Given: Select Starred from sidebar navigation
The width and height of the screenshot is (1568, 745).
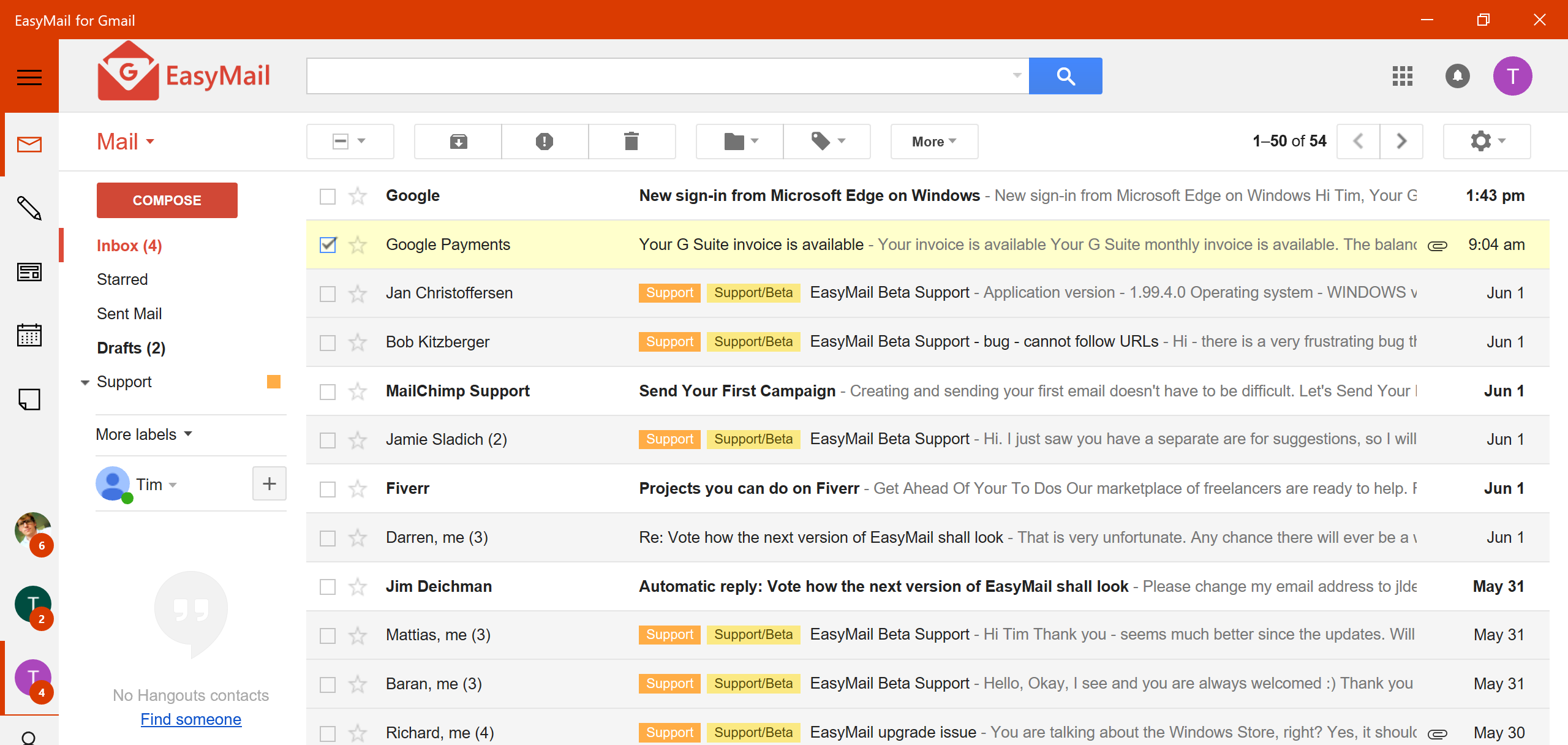Looking at the screenshot, I should [122, 279].
